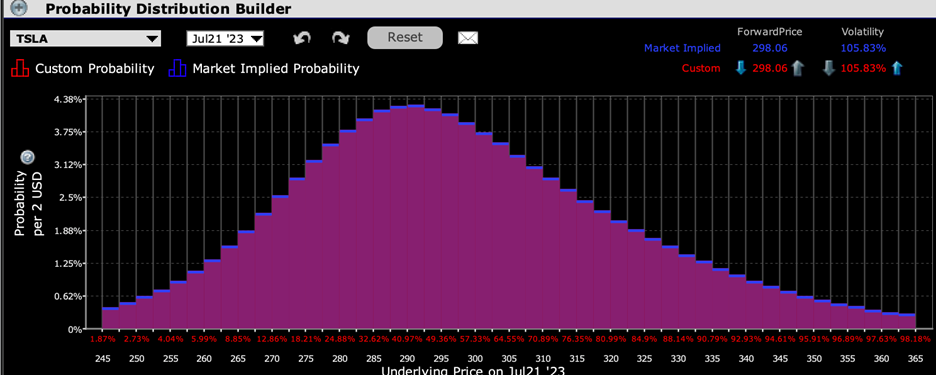936x375 pixels.
Task: Click the Market Implied volatility value
Action: coord(863,48)
